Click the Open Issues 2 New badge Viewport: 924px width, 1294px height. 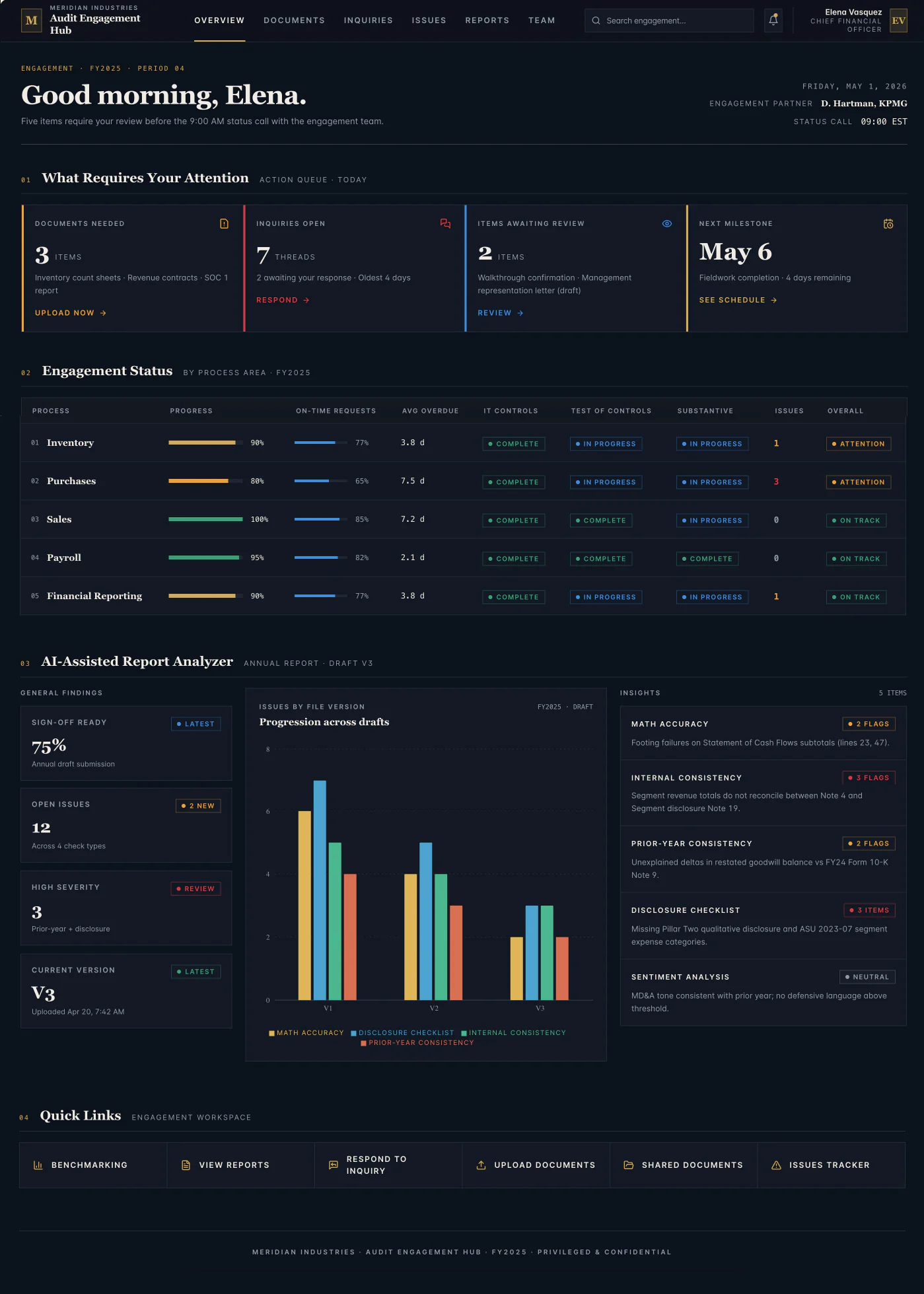tap(198, 806)
